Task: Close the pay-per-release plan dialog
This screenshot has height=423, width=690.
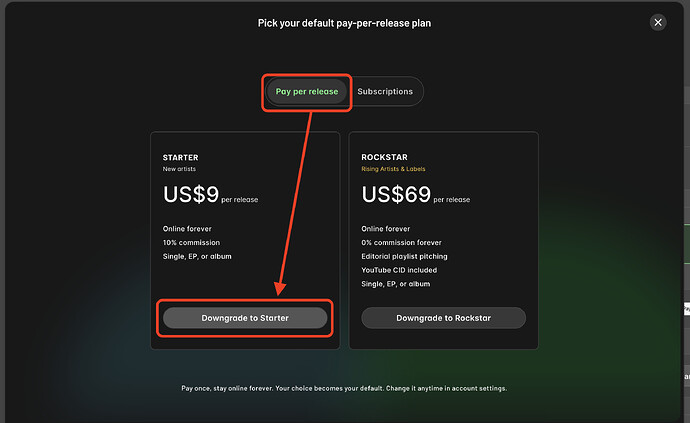Action: pyautogui.click(x=657, y=22)
